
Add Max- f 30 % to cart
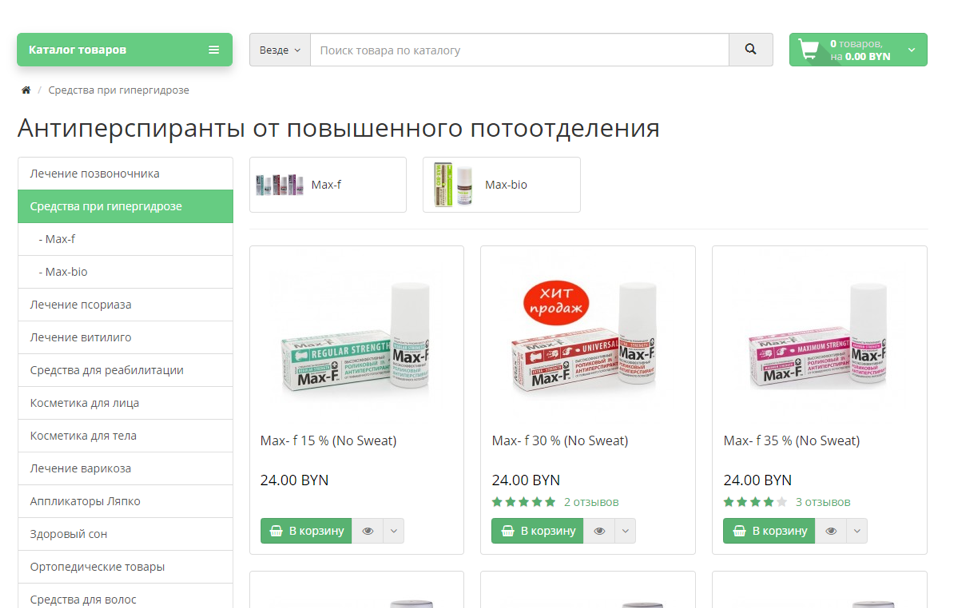click(537, 531)
